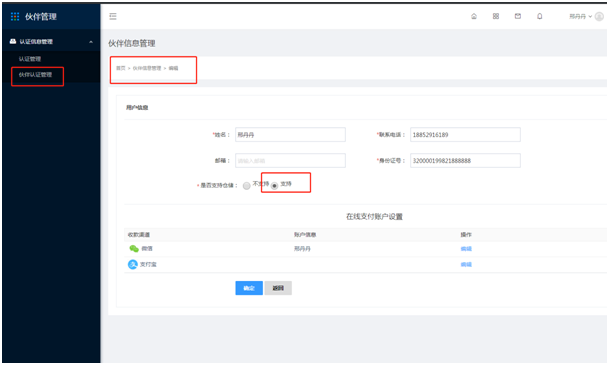Click the 身份证号 input field
Viewport: 609px width, 365px height.
pos(465,160)
